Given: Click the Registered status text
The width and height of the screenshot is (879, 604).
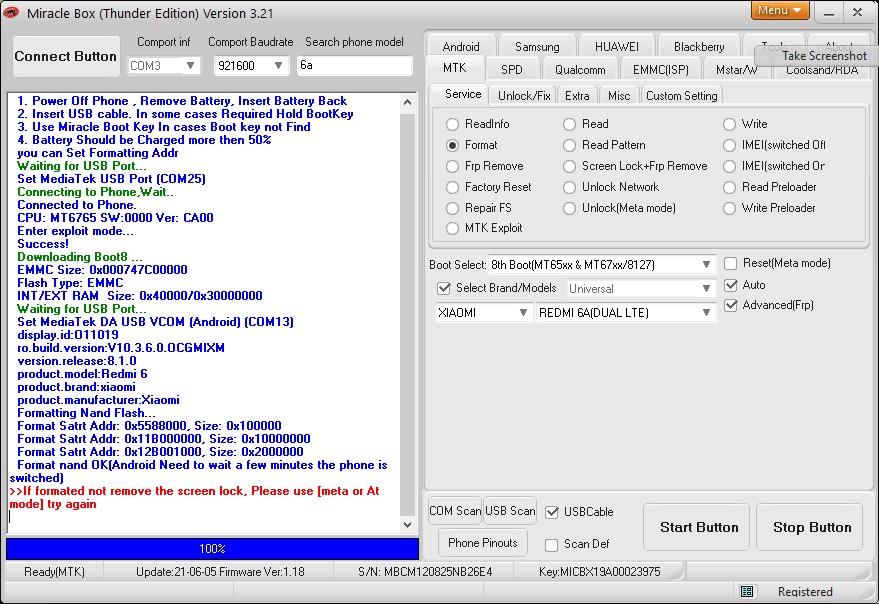Looking at the screenshot, I should pos(805,592).
